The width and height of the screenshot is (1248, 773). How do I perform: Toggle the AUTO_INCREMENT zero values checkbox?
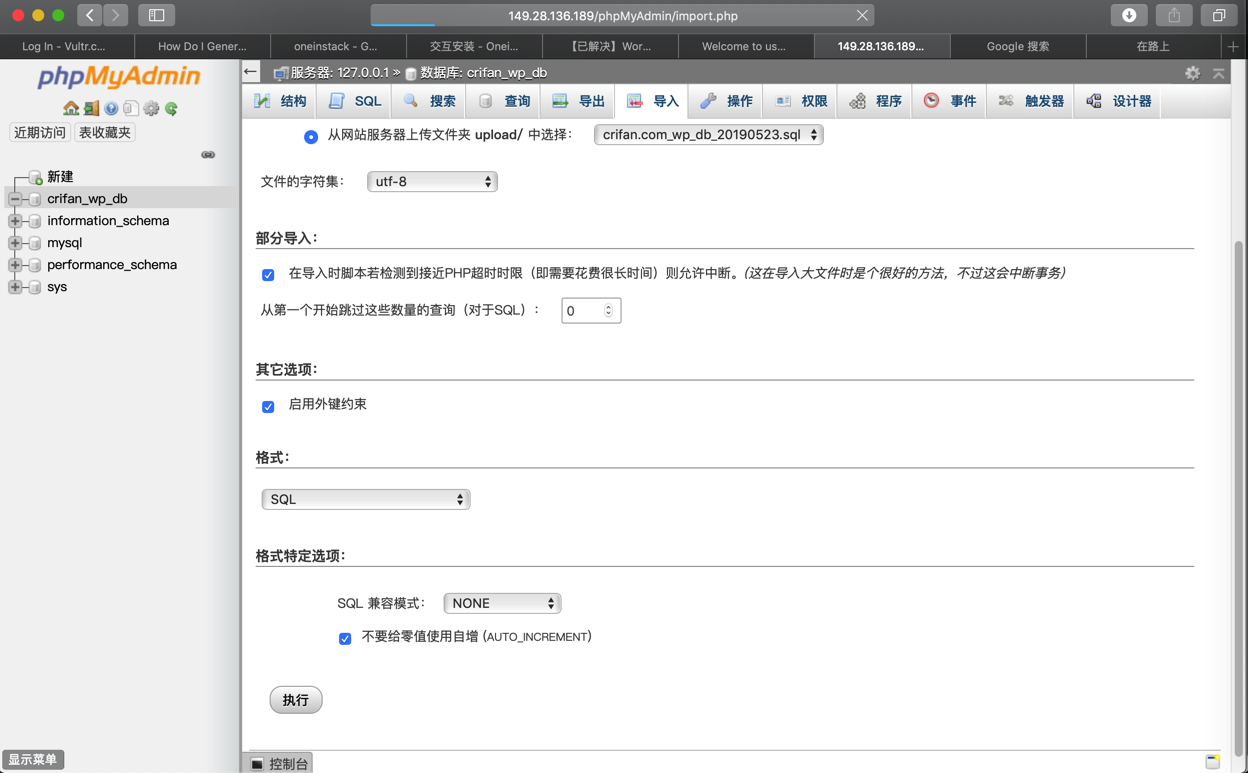pyautogui.click(x=345, y=638)
